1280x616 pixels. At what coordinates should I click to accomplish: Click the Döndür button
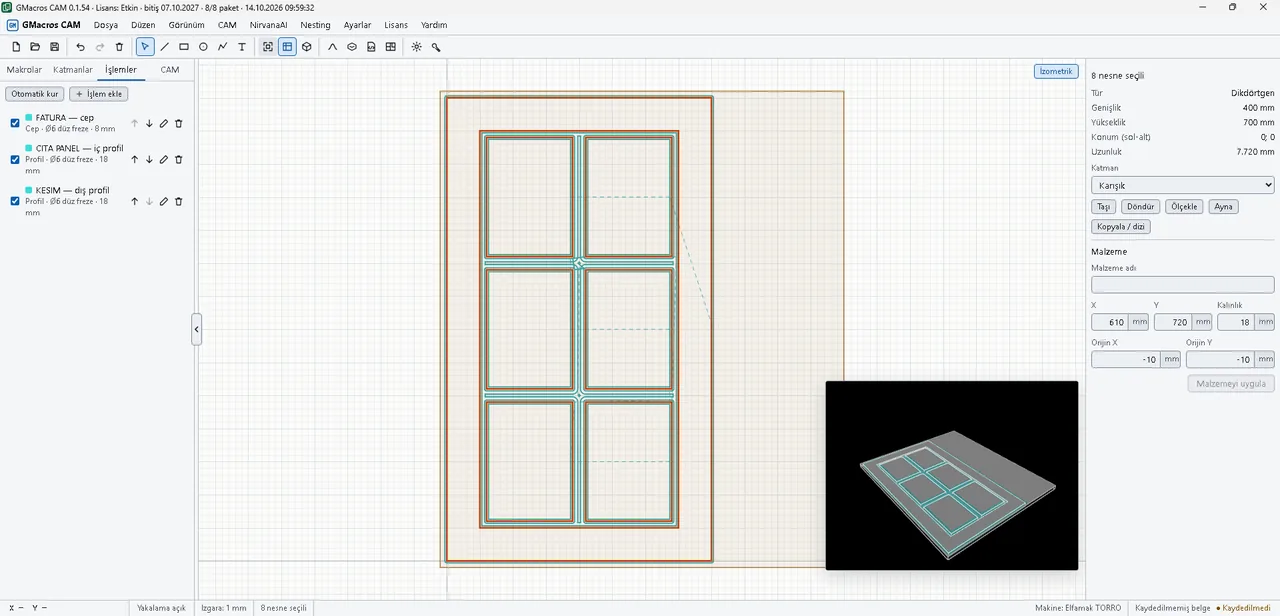tap(1140, 207)
